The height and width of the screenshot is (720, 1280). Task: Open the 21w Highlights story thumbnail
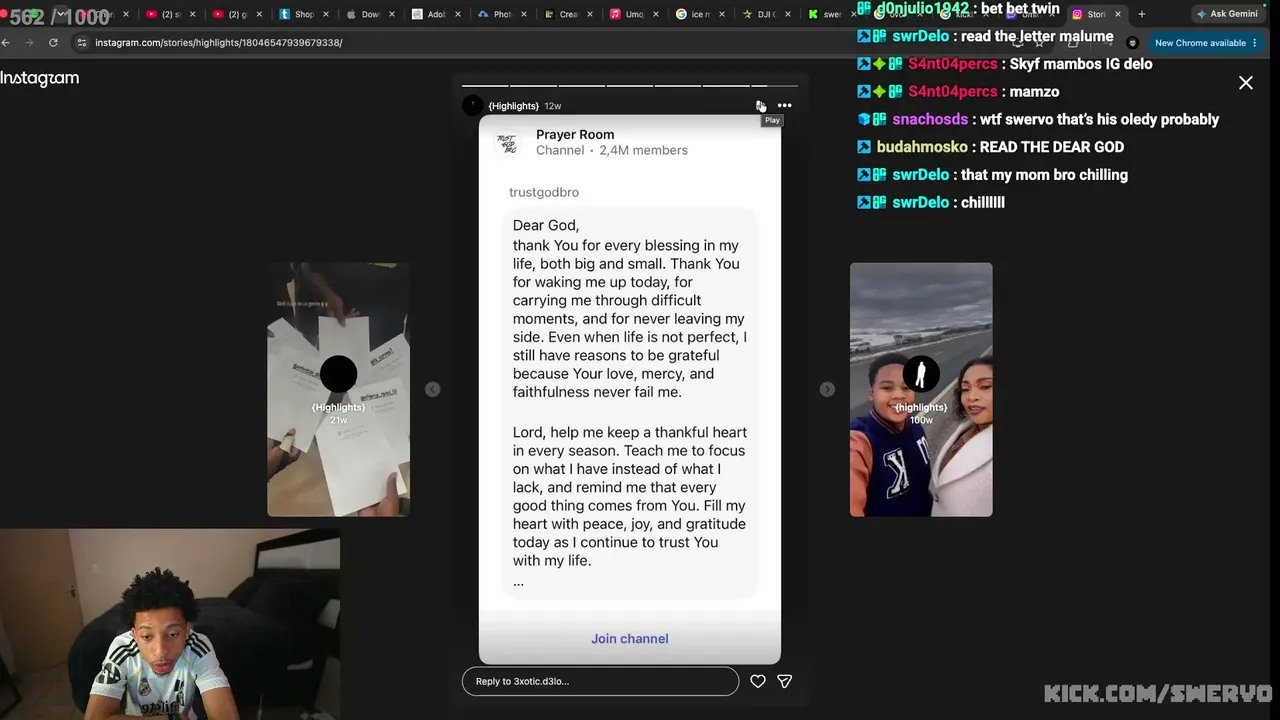(338, 389)
